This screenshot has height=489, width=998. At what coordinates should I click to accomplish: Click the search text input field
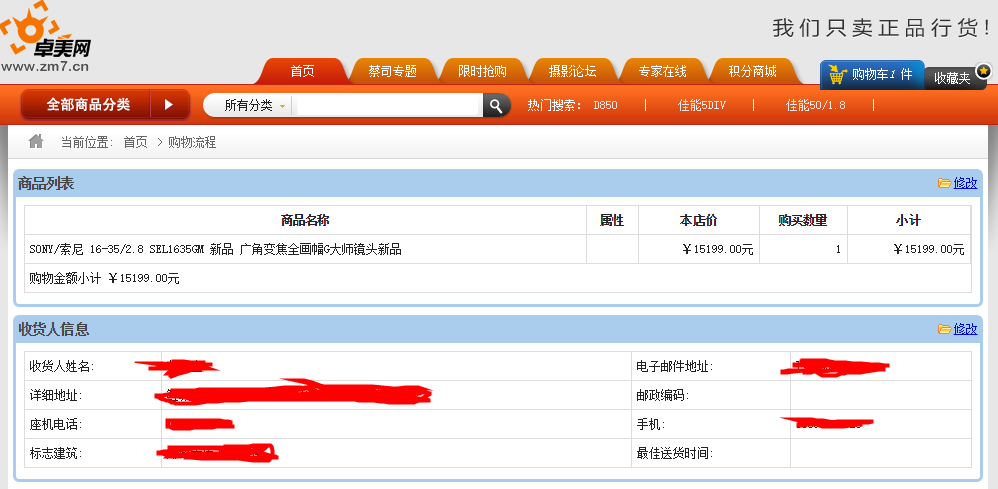pyautogui.click(x=388, y=105)
